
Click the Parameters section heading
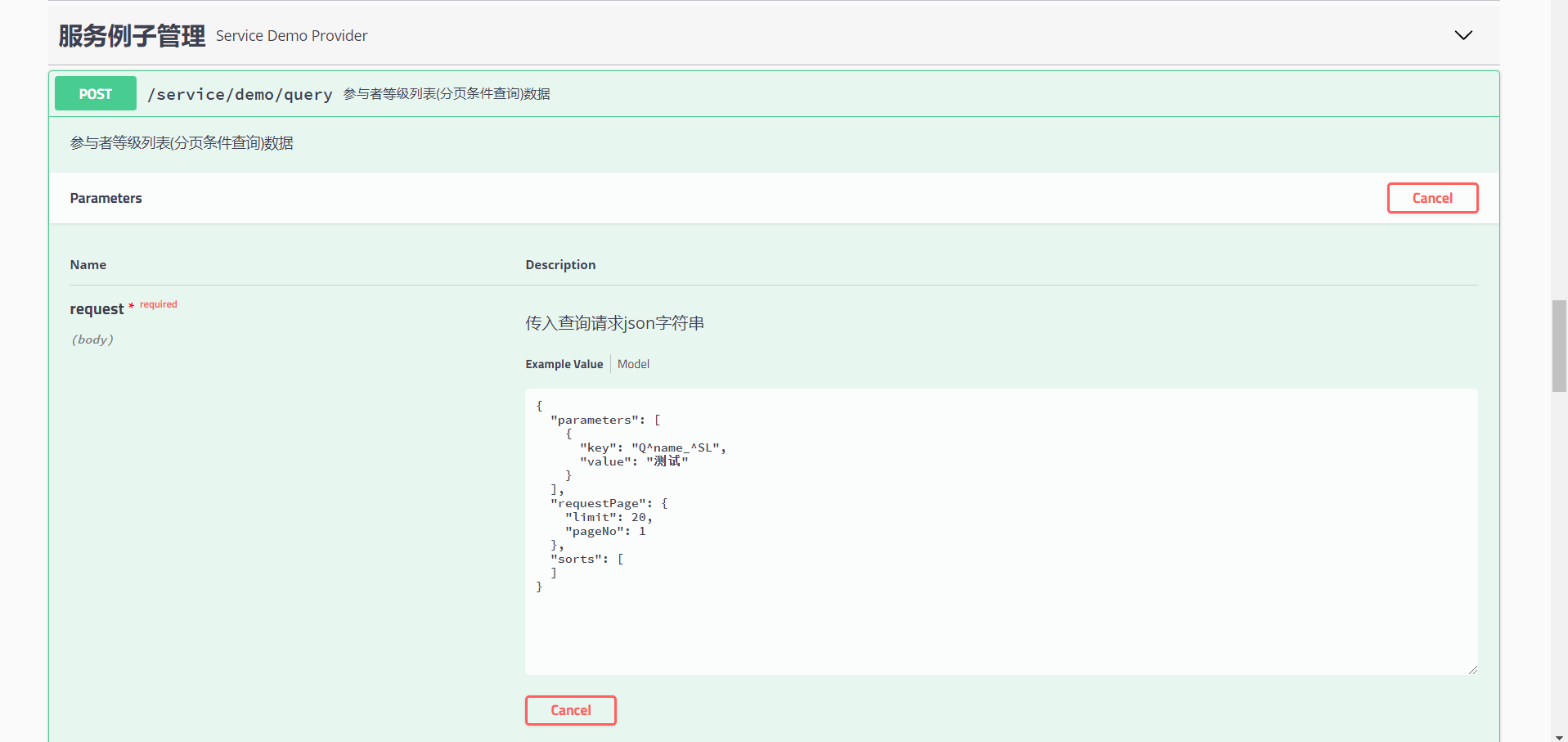coord(106,198)
